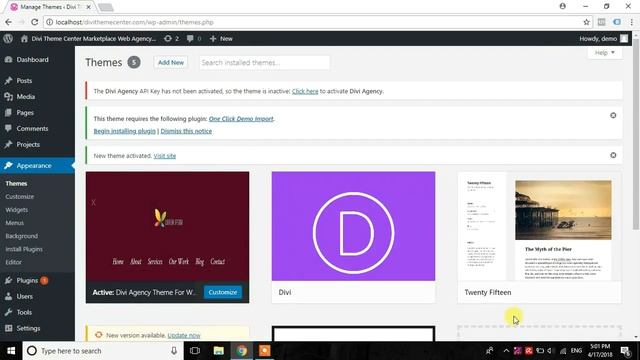This screenshot has width=640, height=360.
Task: Open site home icon in admin bar
Action: coord(24,39)
